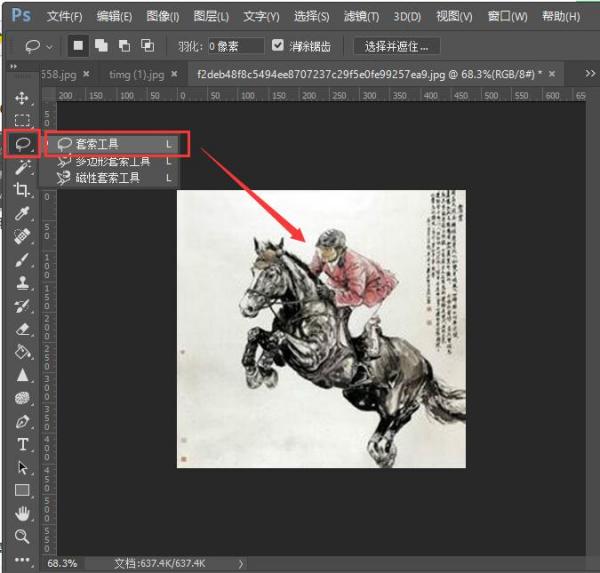Choose 套索工具 from the flyout
The image size is (600, 573).
click(x=113, y=144)
